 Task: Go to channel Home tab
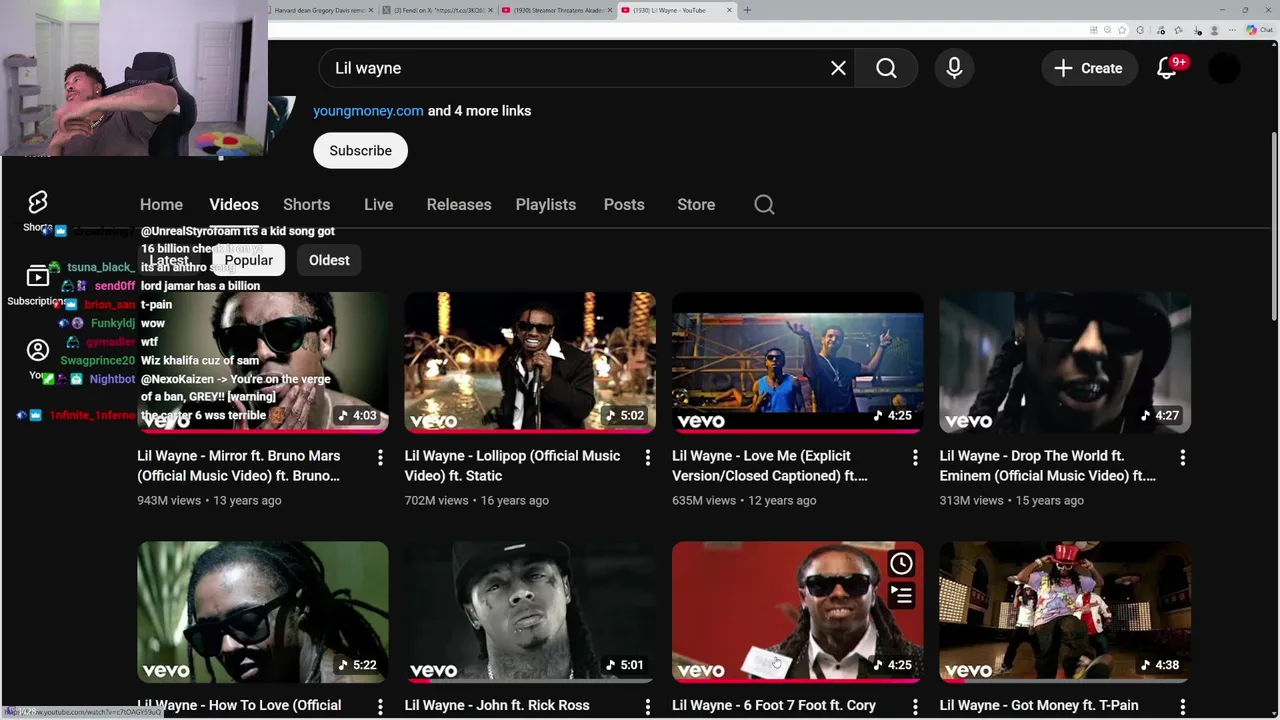(x=161, y=204)
